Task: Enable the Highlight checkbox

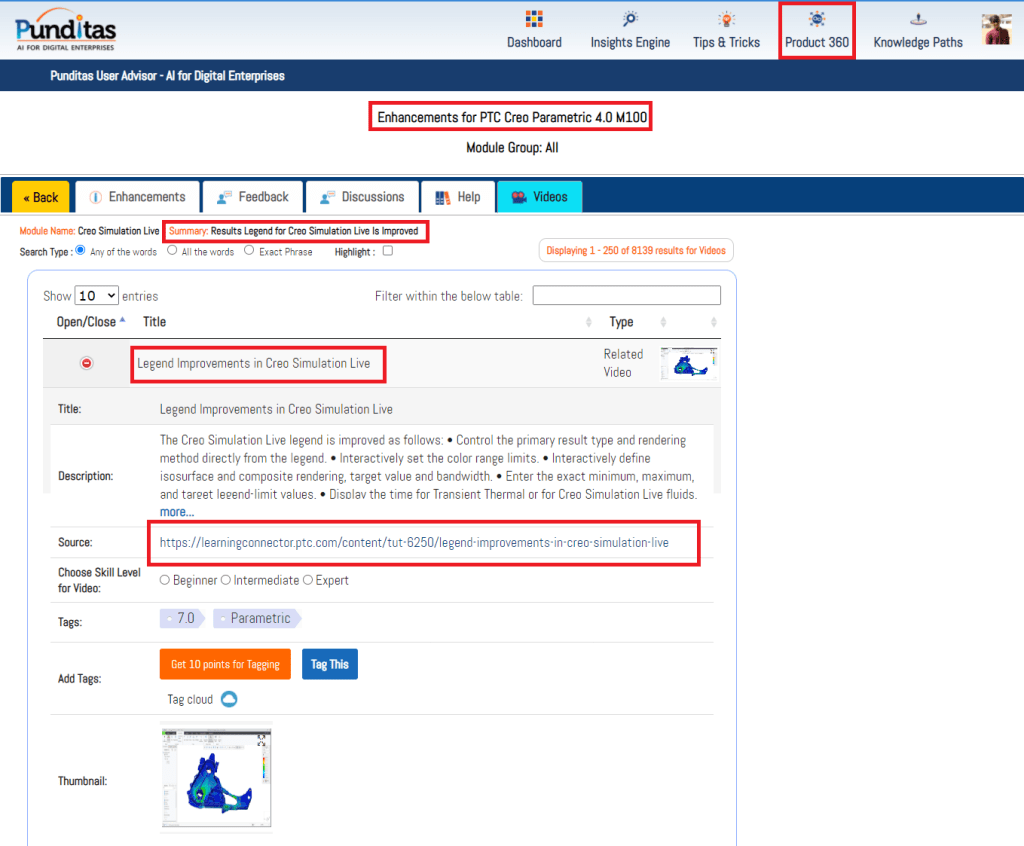Action: tap(388, 251)
